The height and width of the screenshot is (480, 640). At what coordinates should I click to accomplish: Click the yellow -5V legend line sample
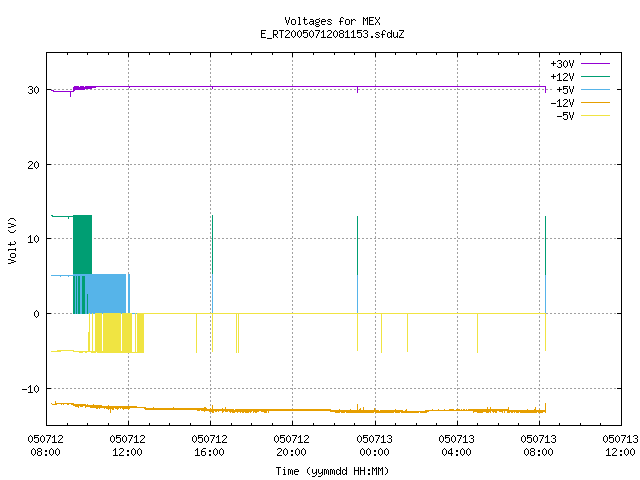pyautogui.click(x=596, y=116)
